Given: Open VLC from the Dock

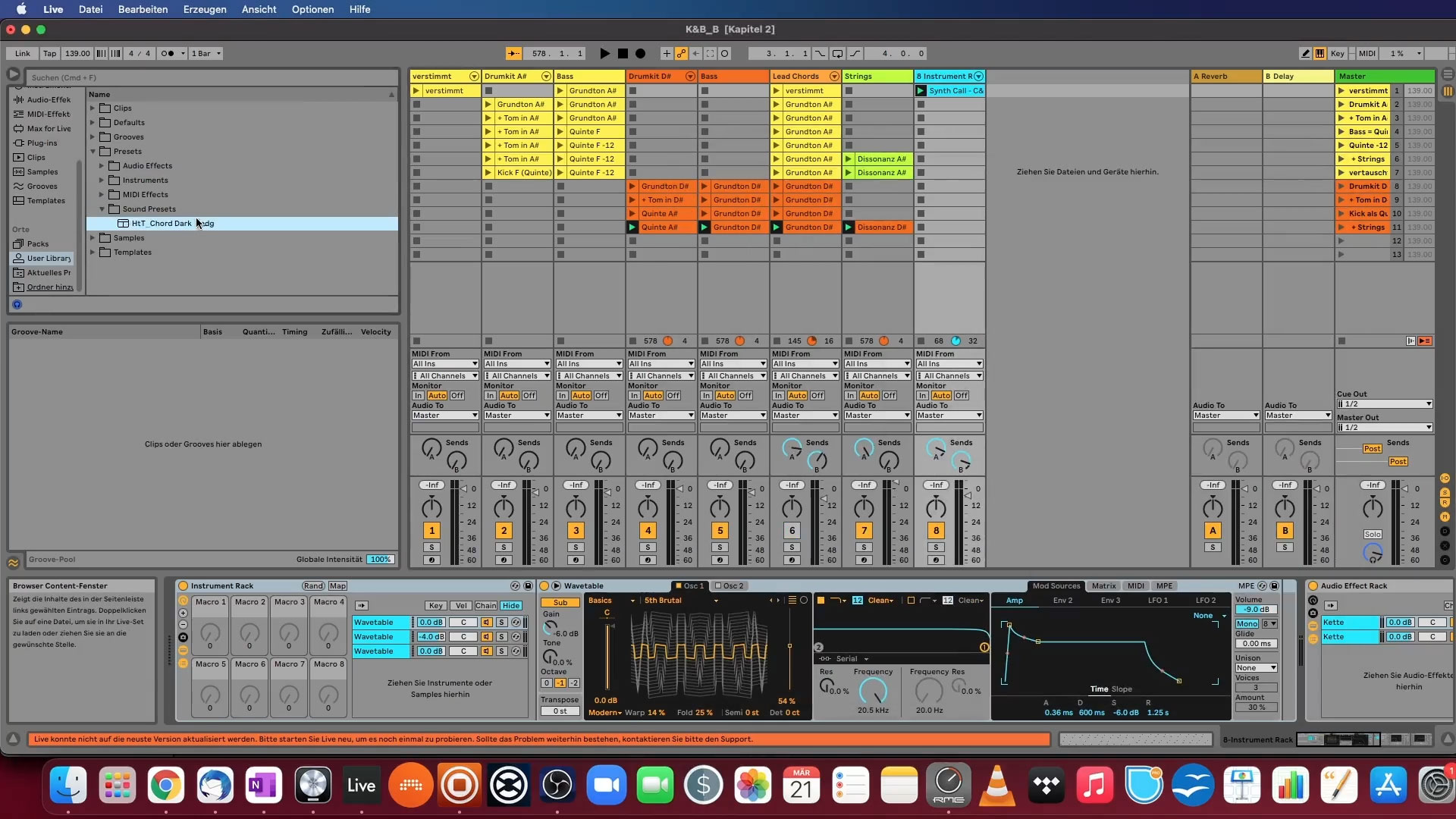Looking at the screenshot, I should click(x=997, y=786).
